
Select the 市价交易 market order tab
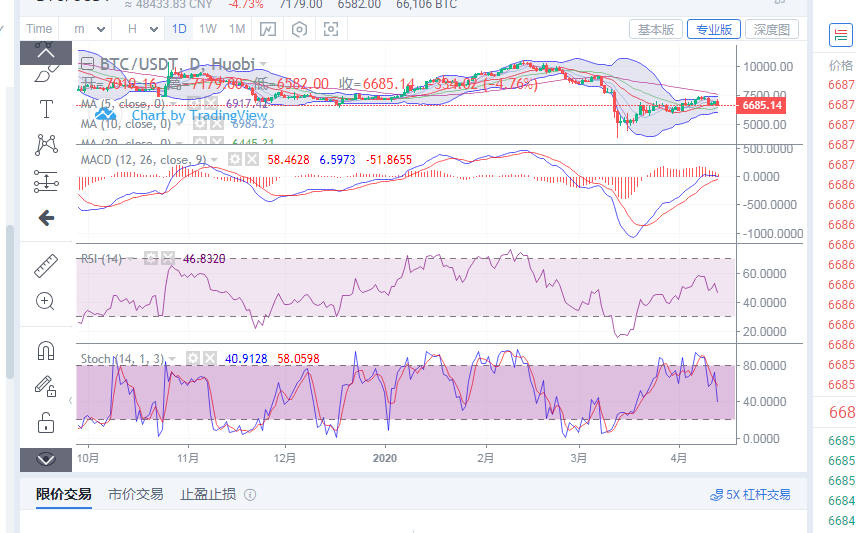(x=135, y=494)
